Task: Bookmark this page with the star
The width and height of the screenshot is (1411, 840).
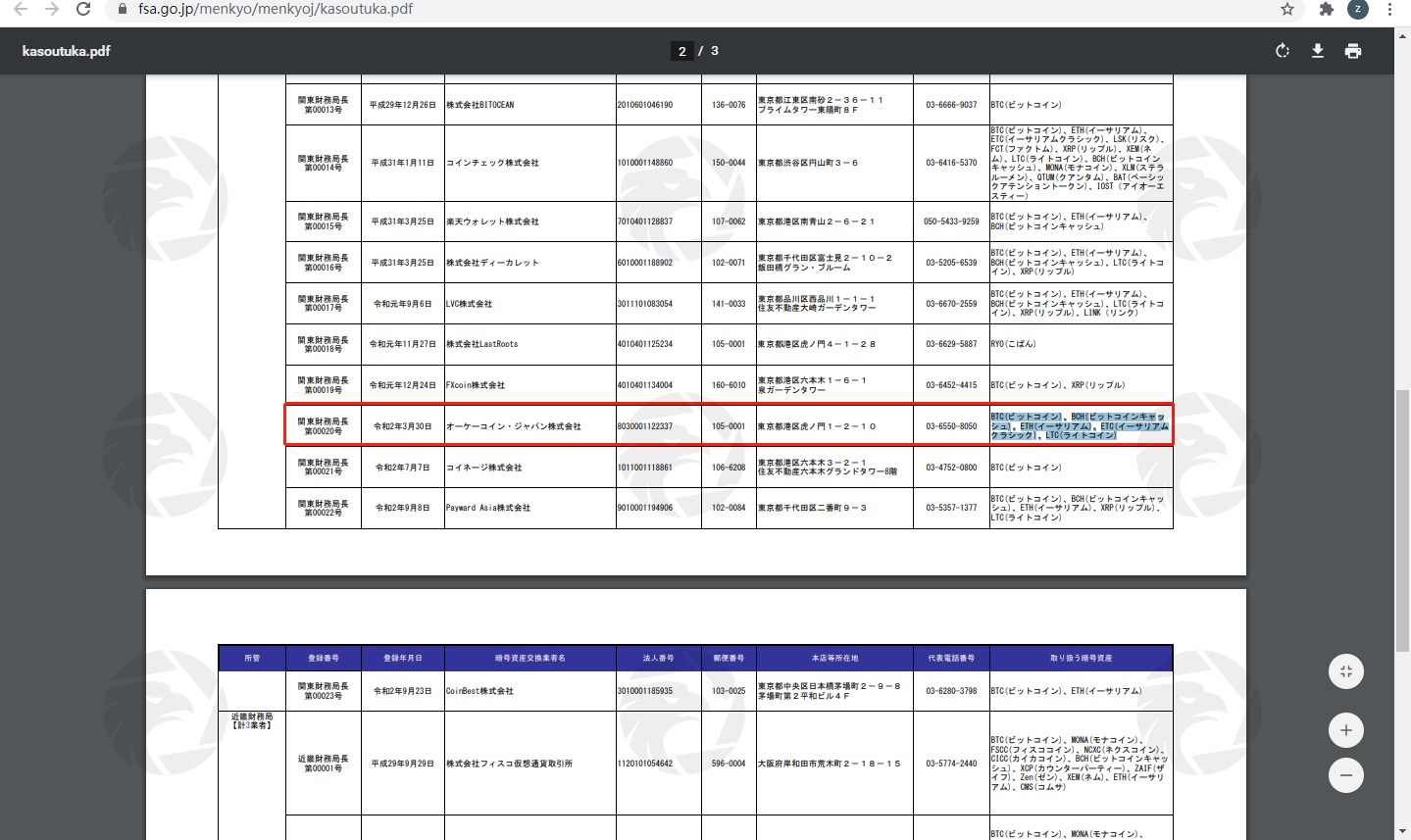Action: coord(1287,9)
